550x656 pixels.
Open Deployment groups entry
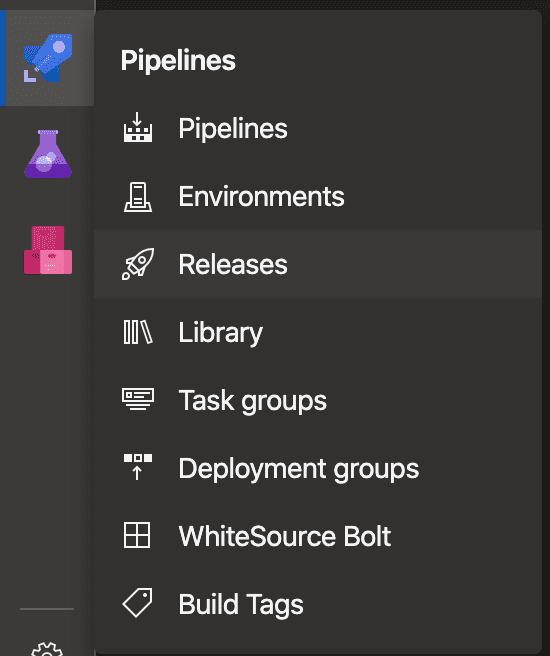pyautogui.click(x=318, y=468)
